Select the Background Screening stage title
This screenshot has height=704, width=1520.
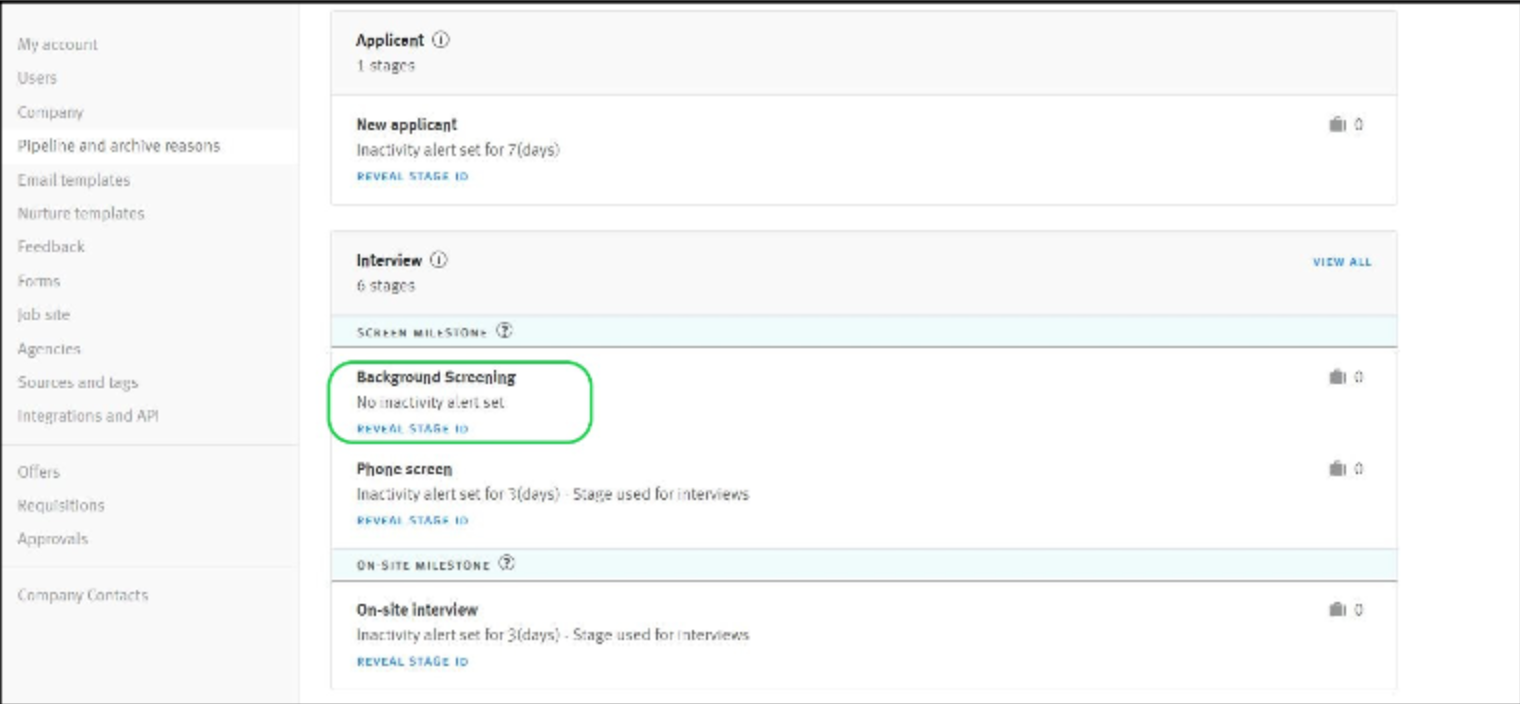pyautogui.click(x=436, y=378)
